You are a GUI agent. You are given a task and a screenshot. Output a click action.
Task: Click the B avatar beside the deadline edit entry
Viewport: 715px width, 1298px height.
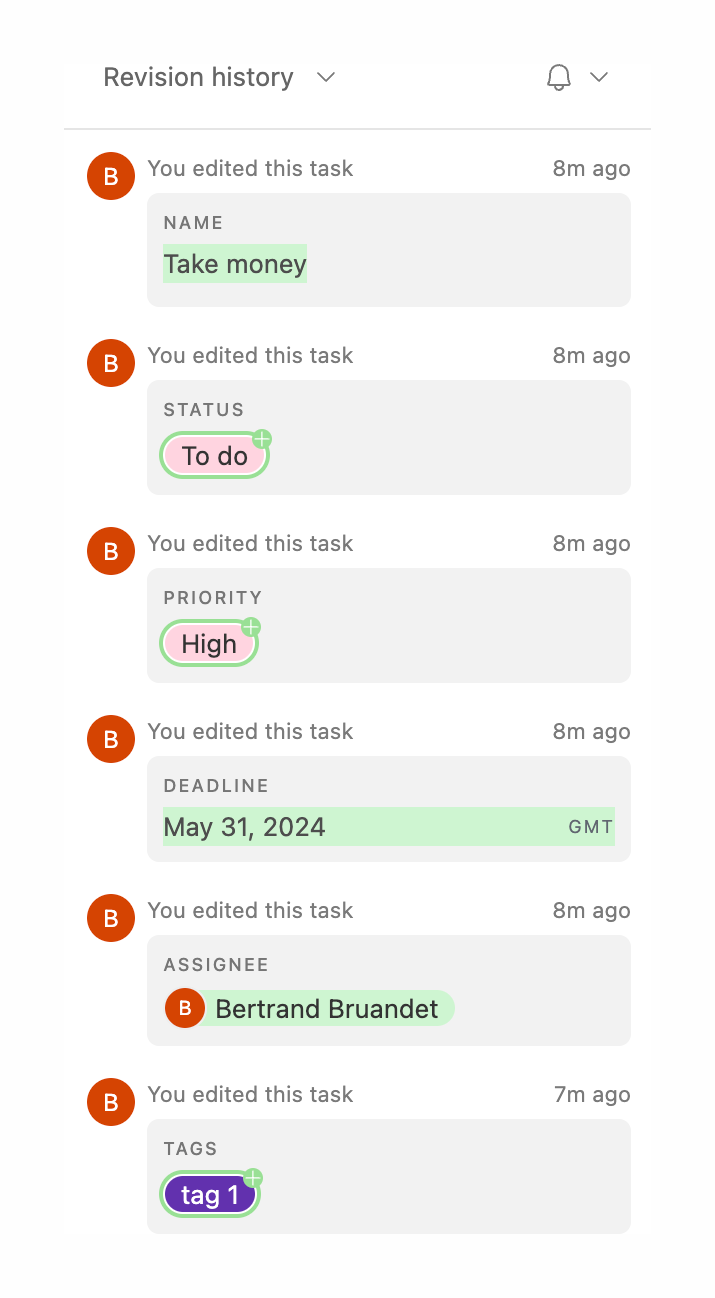coord(110,739)
